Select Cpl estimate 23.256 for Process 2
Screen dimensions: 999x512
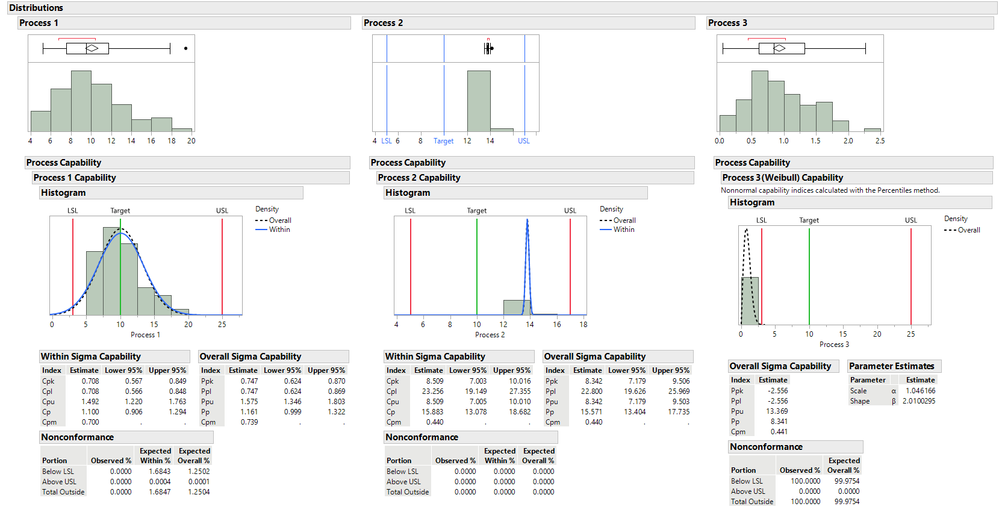click(432, 392)
